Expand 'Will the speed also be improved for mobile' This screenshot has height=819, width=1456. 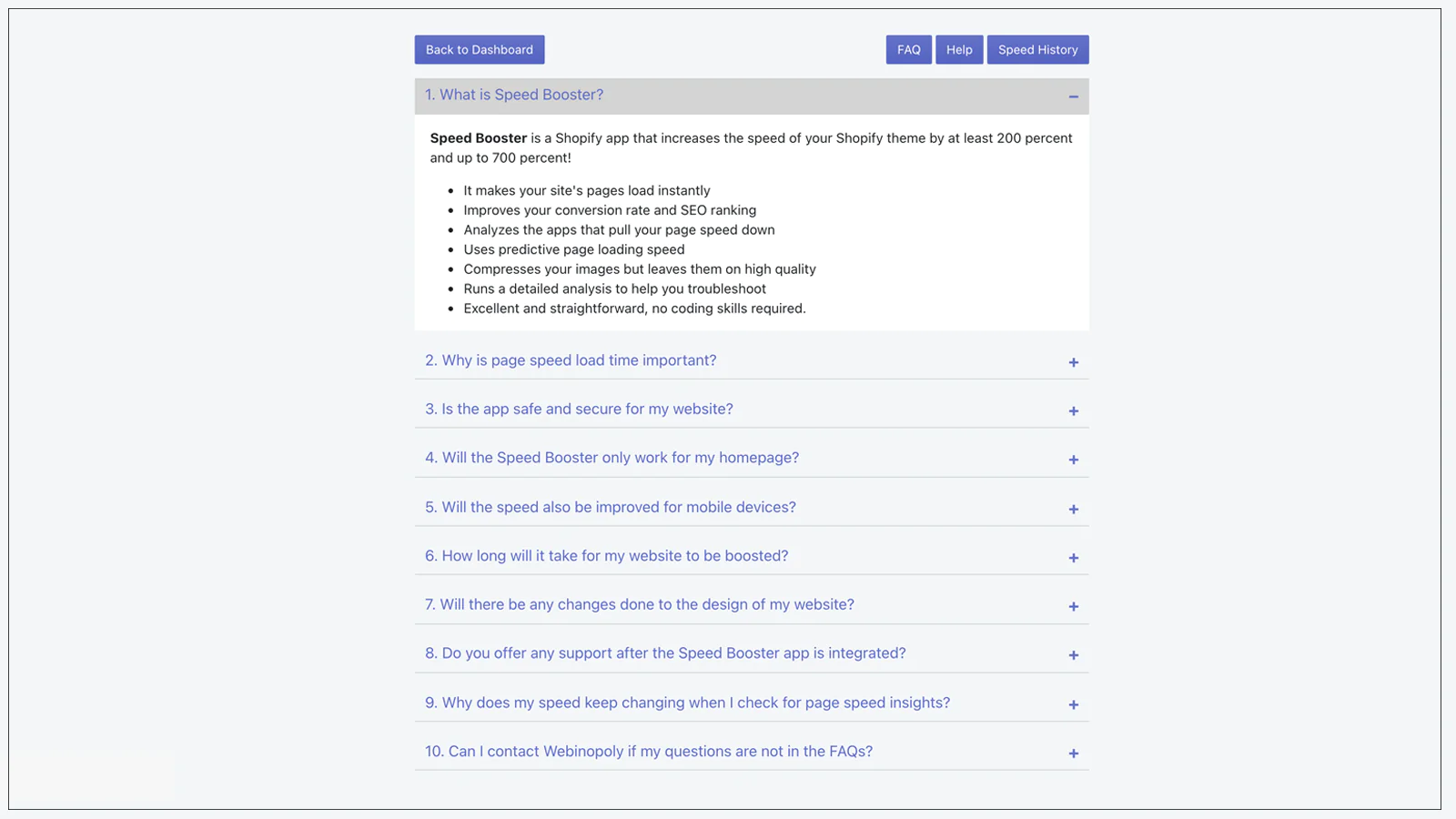coord(611,507)
